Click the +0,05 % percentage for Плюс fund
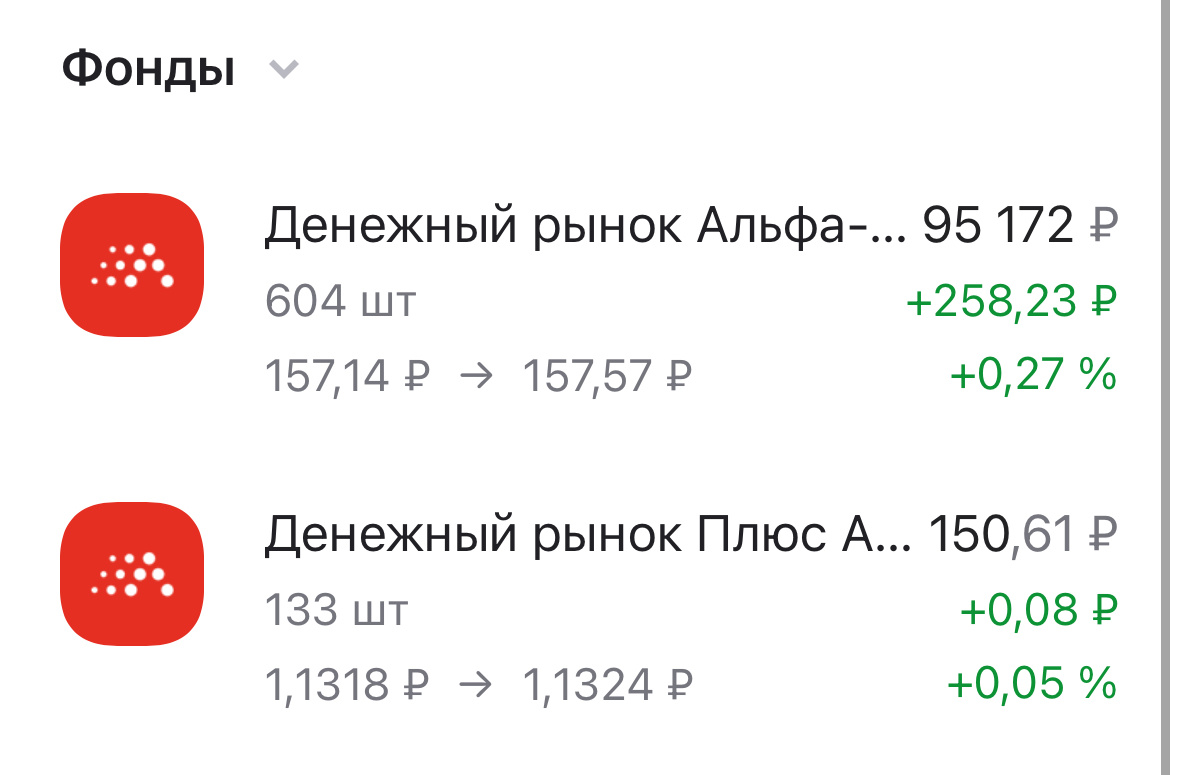Image resolution: width=1179 pixels, height=775 pixels. pos(1032,685)
